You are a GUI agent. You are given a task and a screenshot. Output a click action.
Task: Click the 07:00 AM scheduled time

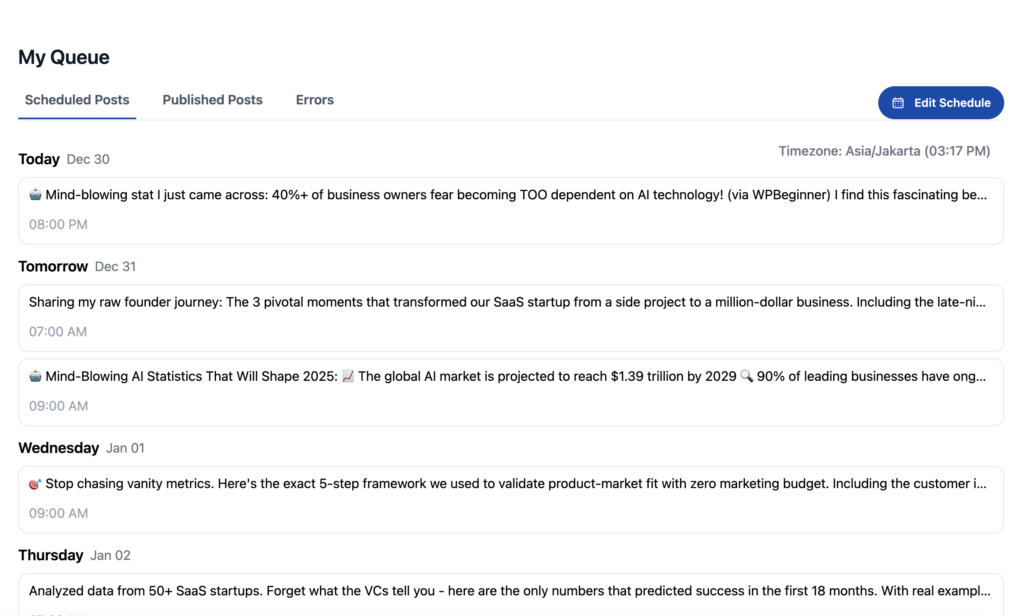pos(58,331)
